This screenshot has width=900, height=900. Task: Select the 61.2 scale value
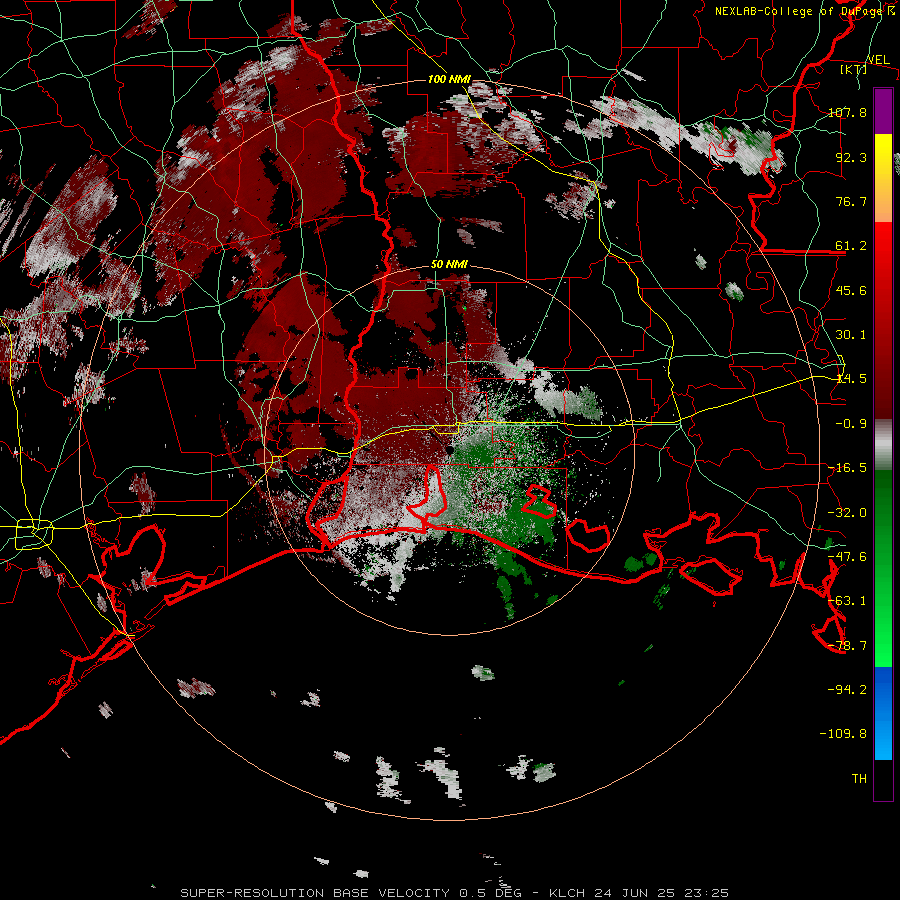(851, 246)
